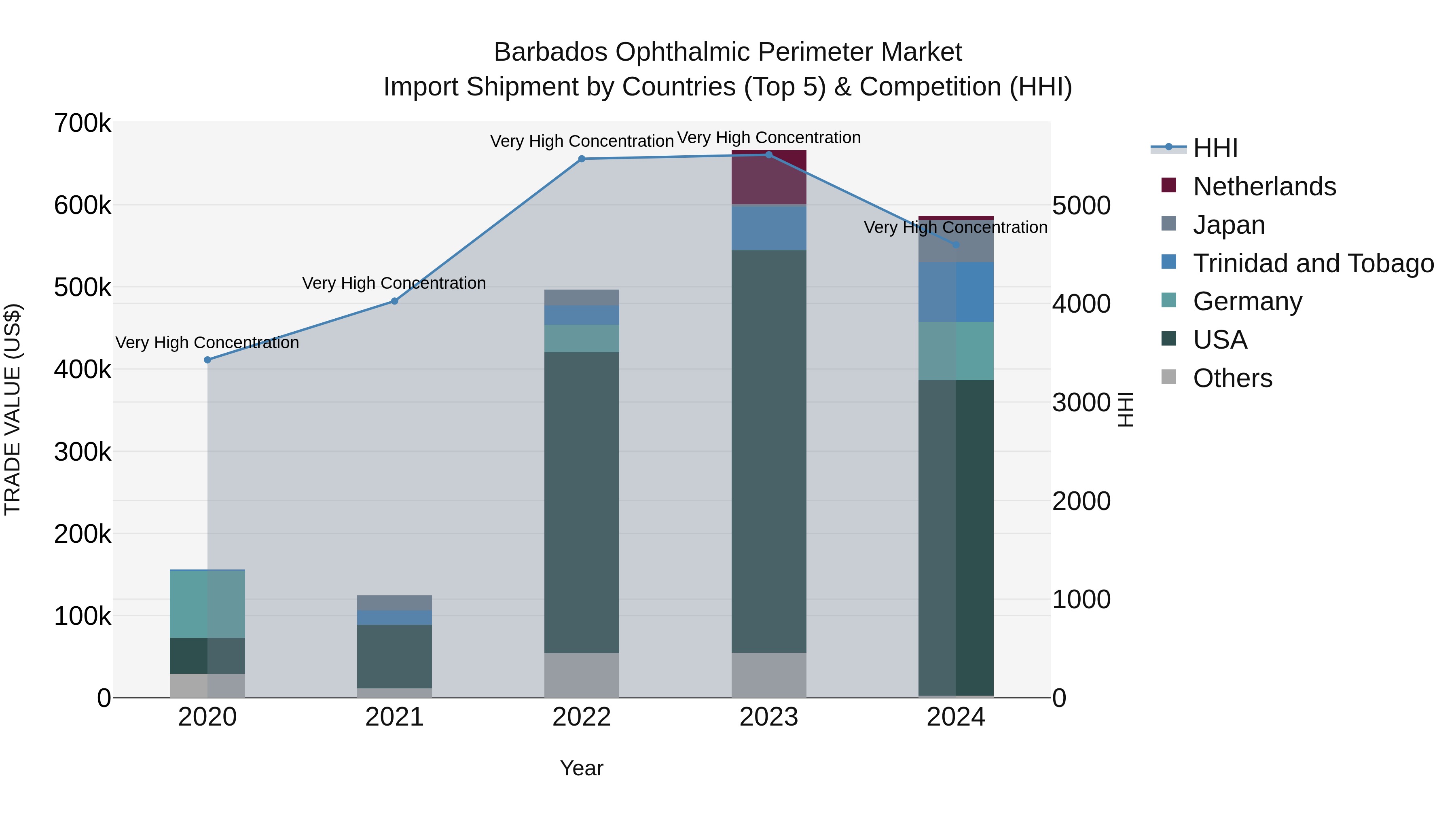Click the USA bar segment in 2022
The height and width of the screenshot is (819, 1456).
pyautogui.click(x=582, y=502)
